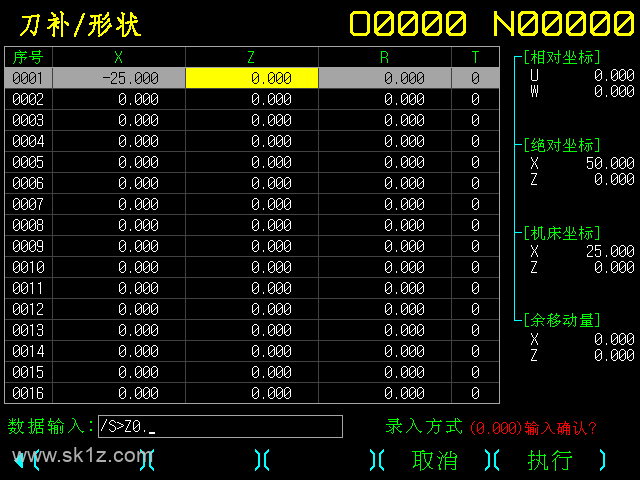Click remaining distance X value
This screenshot has width=640, height=480.
click(614, 339)
